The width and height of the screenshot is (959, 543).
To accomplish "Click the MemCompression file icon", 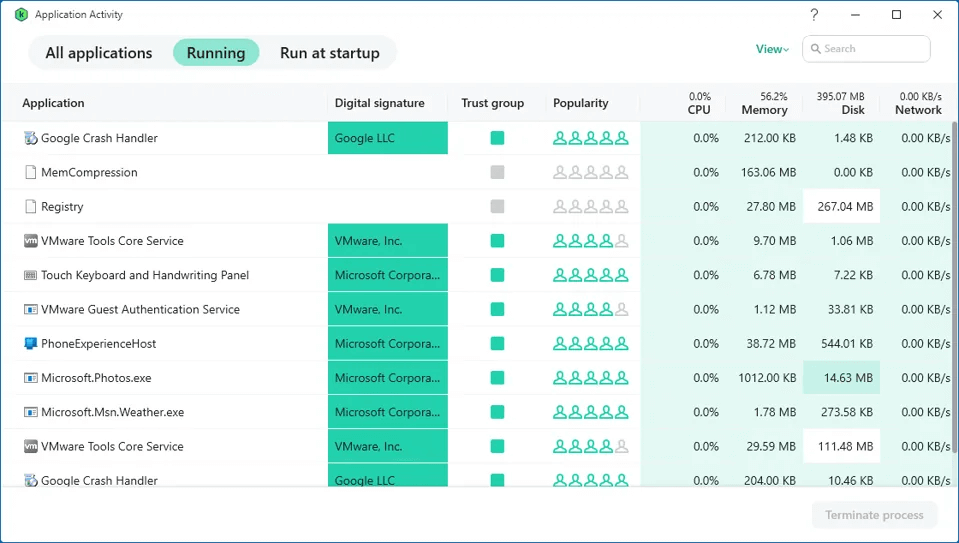I will (x=30, y=173).
